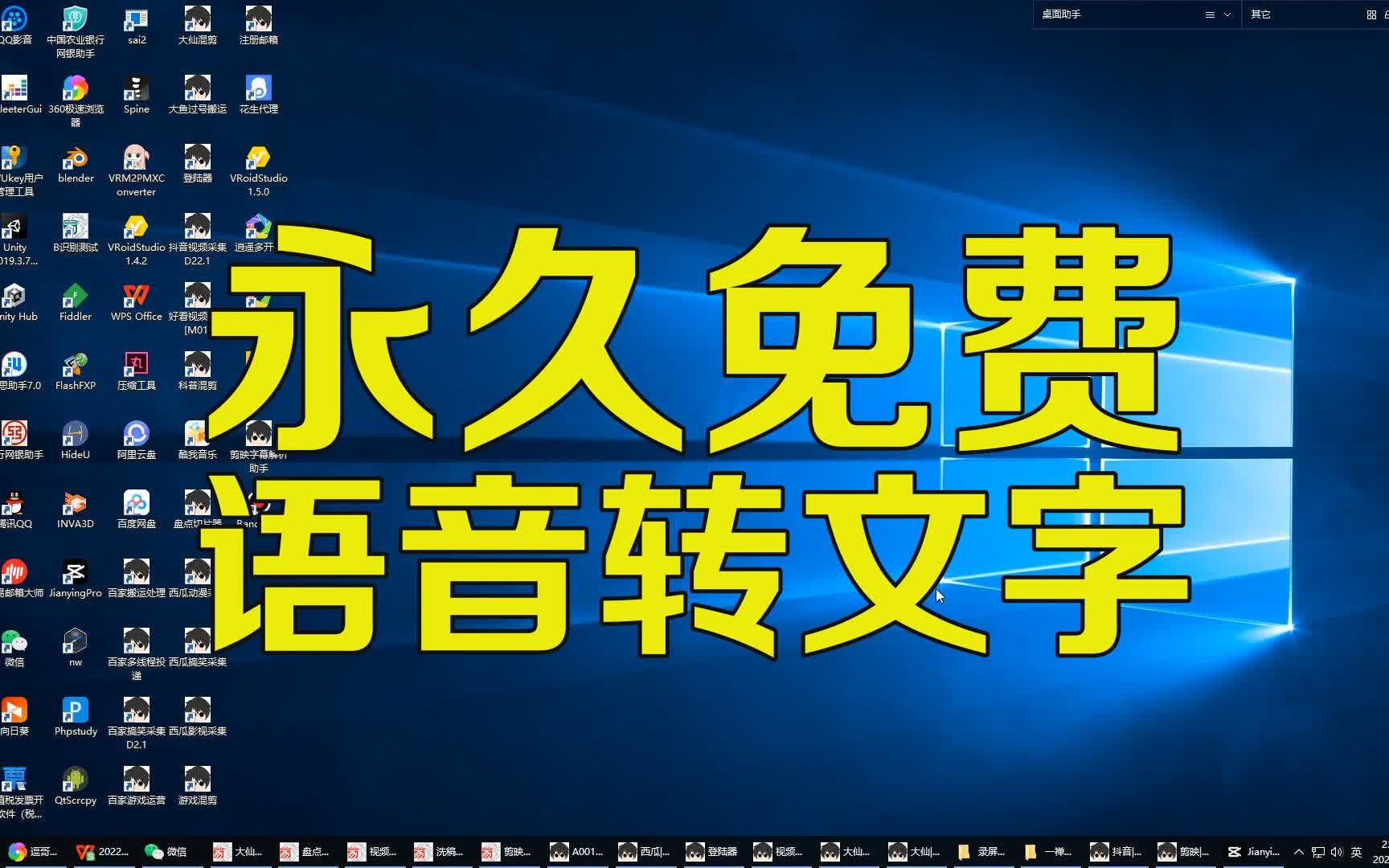Open the volume control tray icon
1389x868 pixels.
click(1337, 852)
